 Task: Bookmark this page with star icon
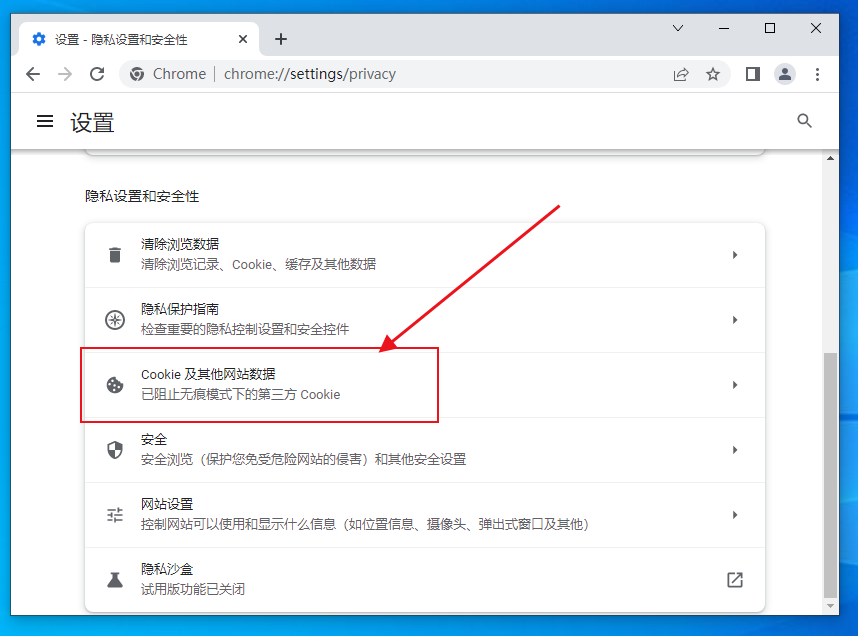click(x=712, y=74)
